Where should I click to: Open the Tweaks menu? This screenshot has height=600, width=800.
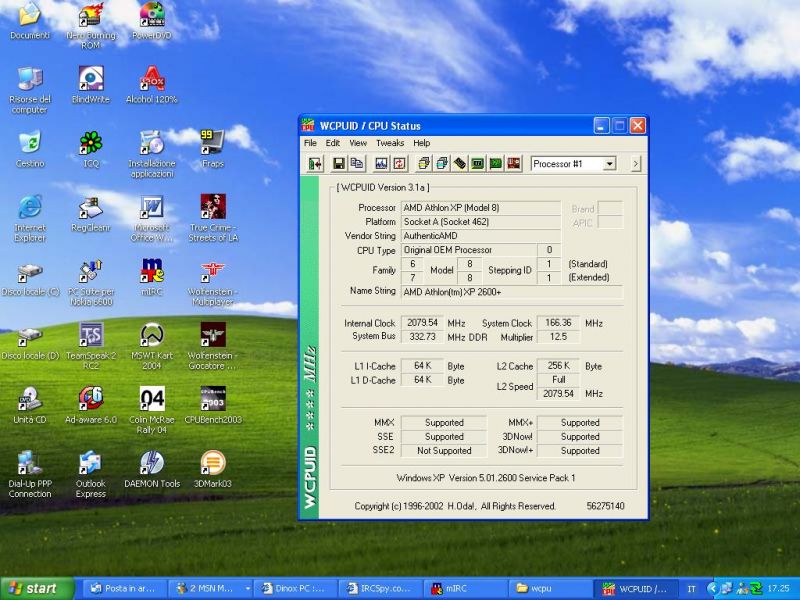(x=390, y=143)
